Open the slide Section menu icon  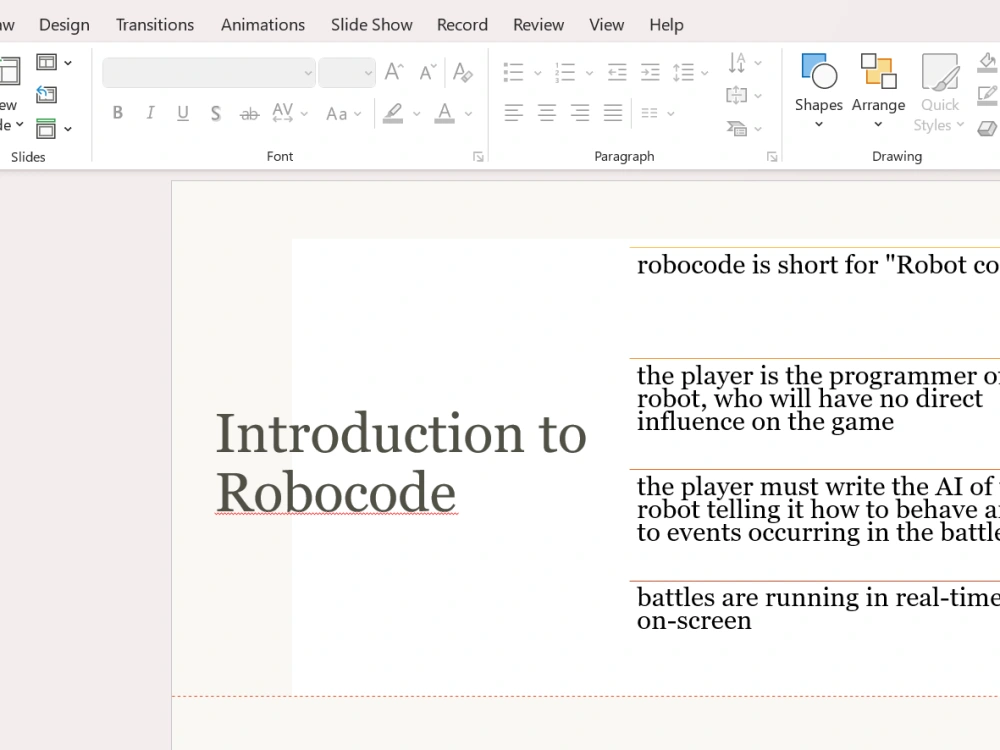(46, 129)
